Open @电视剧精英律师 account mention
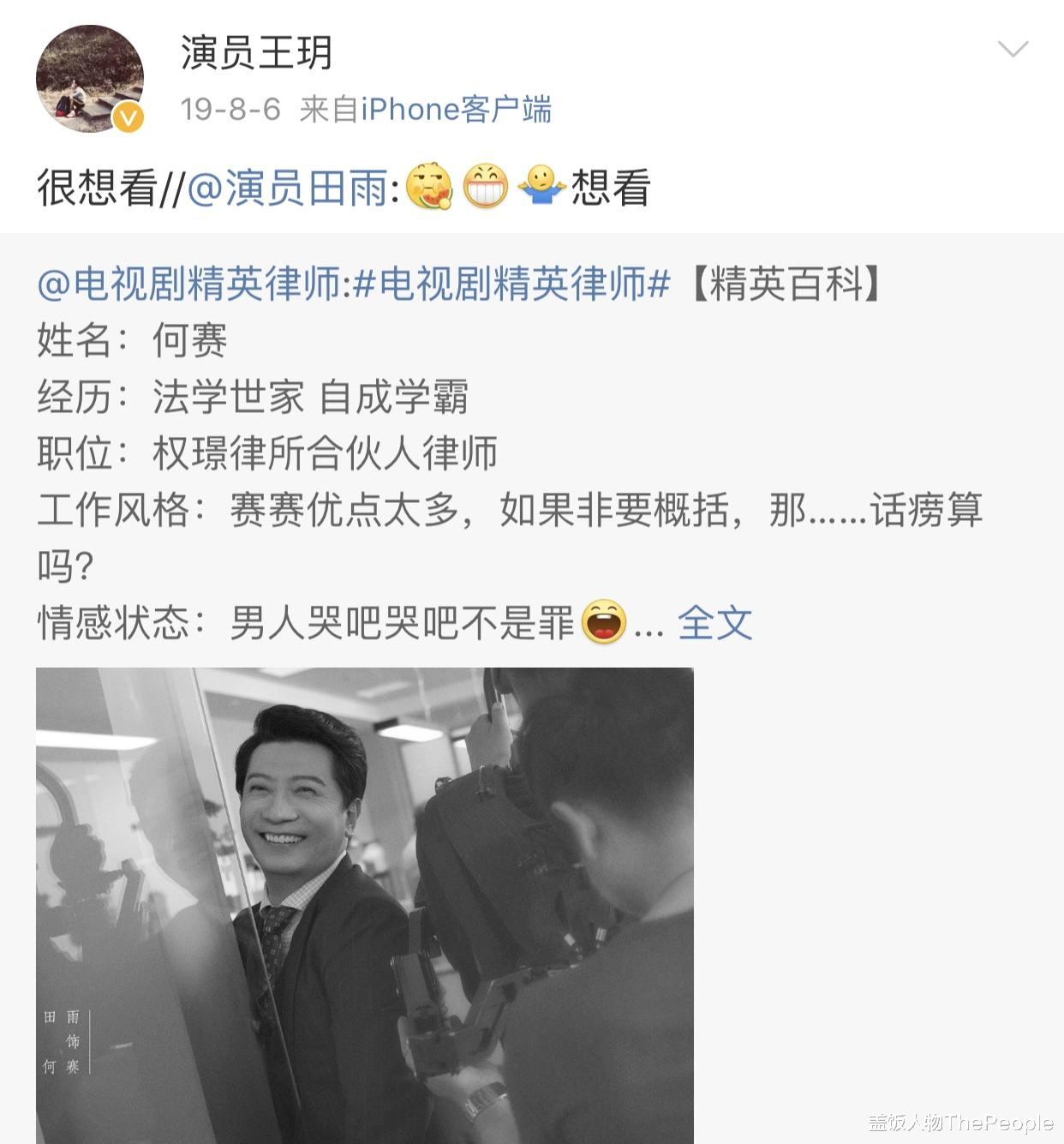This screenshot has height=1144, width=1064. [x=189, y=284]
